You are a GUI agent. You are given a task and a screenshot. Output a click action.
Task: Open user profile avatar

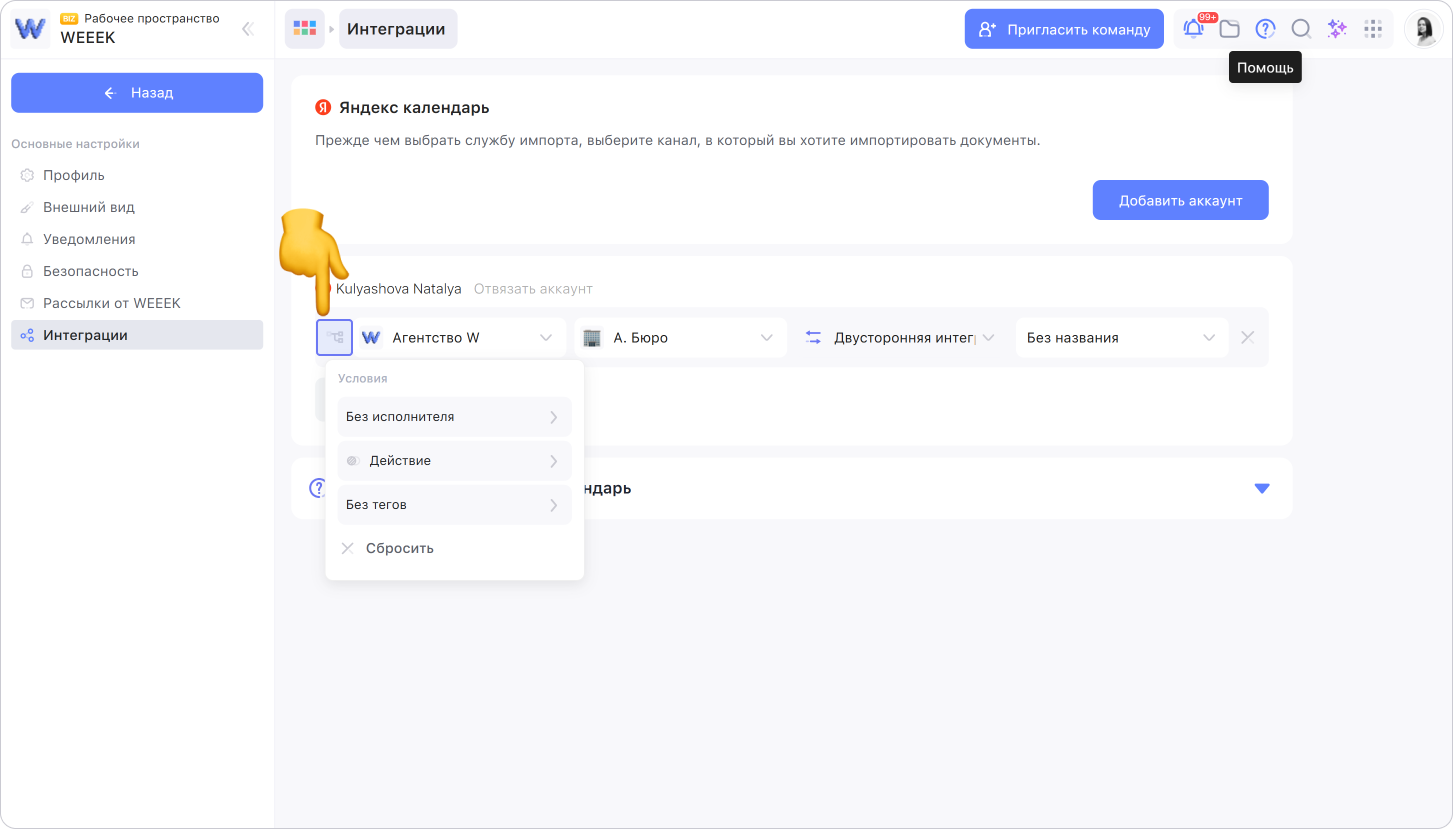click(1423, 29)
